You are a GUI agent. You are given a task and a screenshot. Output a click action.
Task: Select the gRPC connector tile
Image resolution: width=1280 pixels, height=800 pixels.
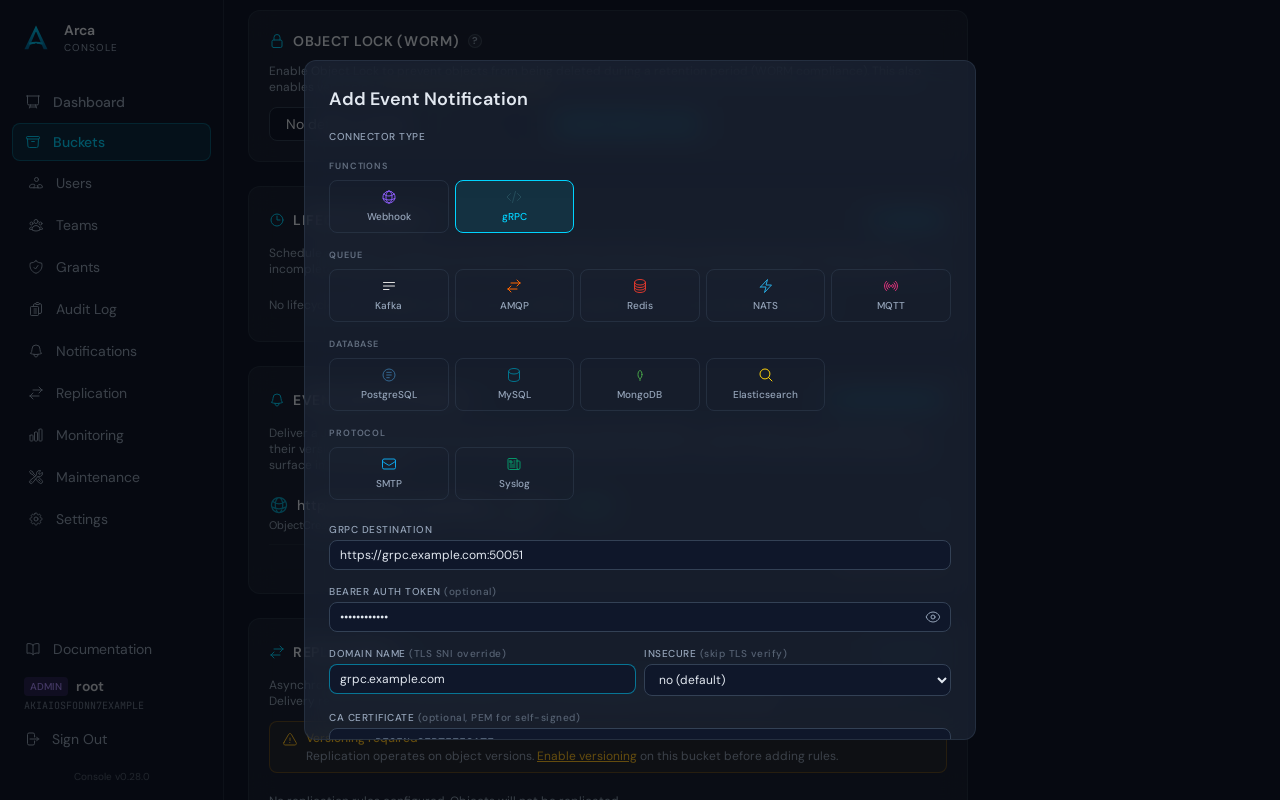(x=514, y=206)
